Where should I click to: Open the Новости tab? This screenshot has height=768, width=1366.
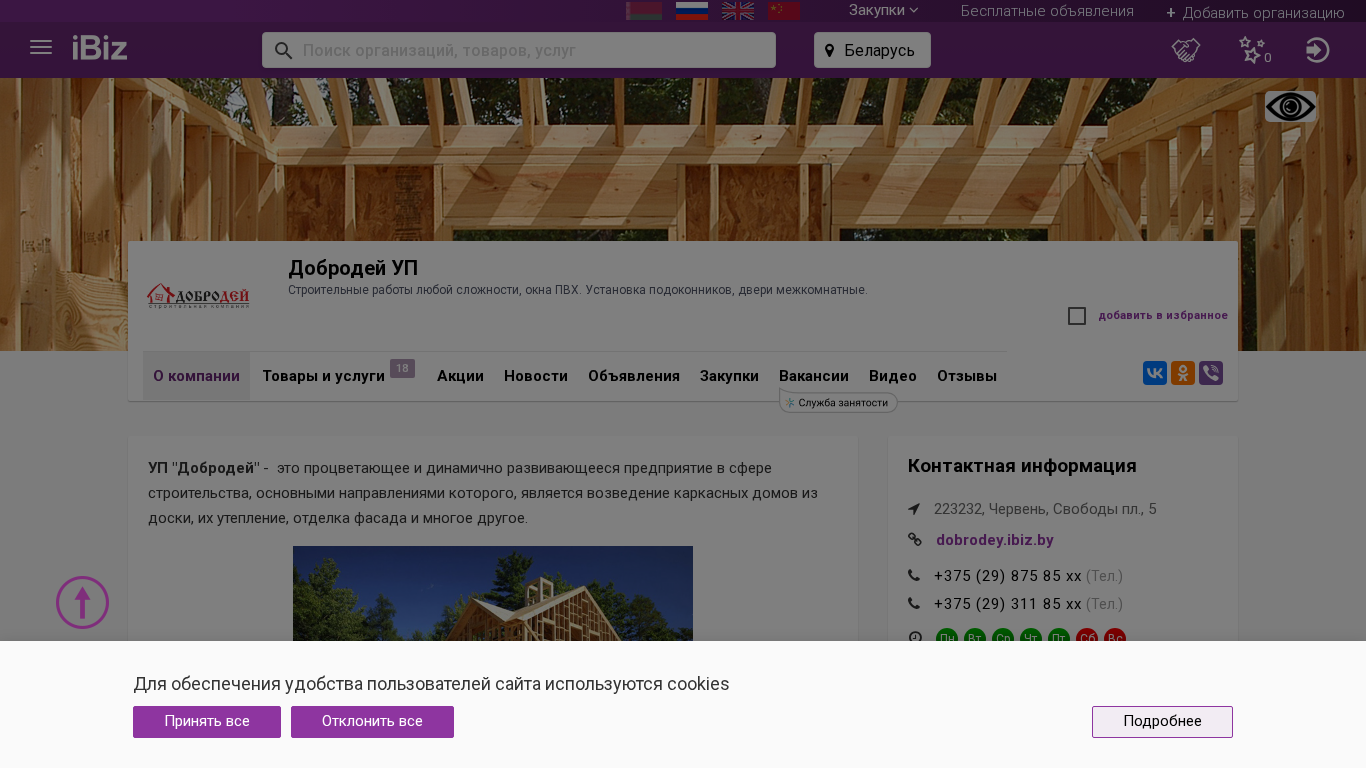click(536, 376)
